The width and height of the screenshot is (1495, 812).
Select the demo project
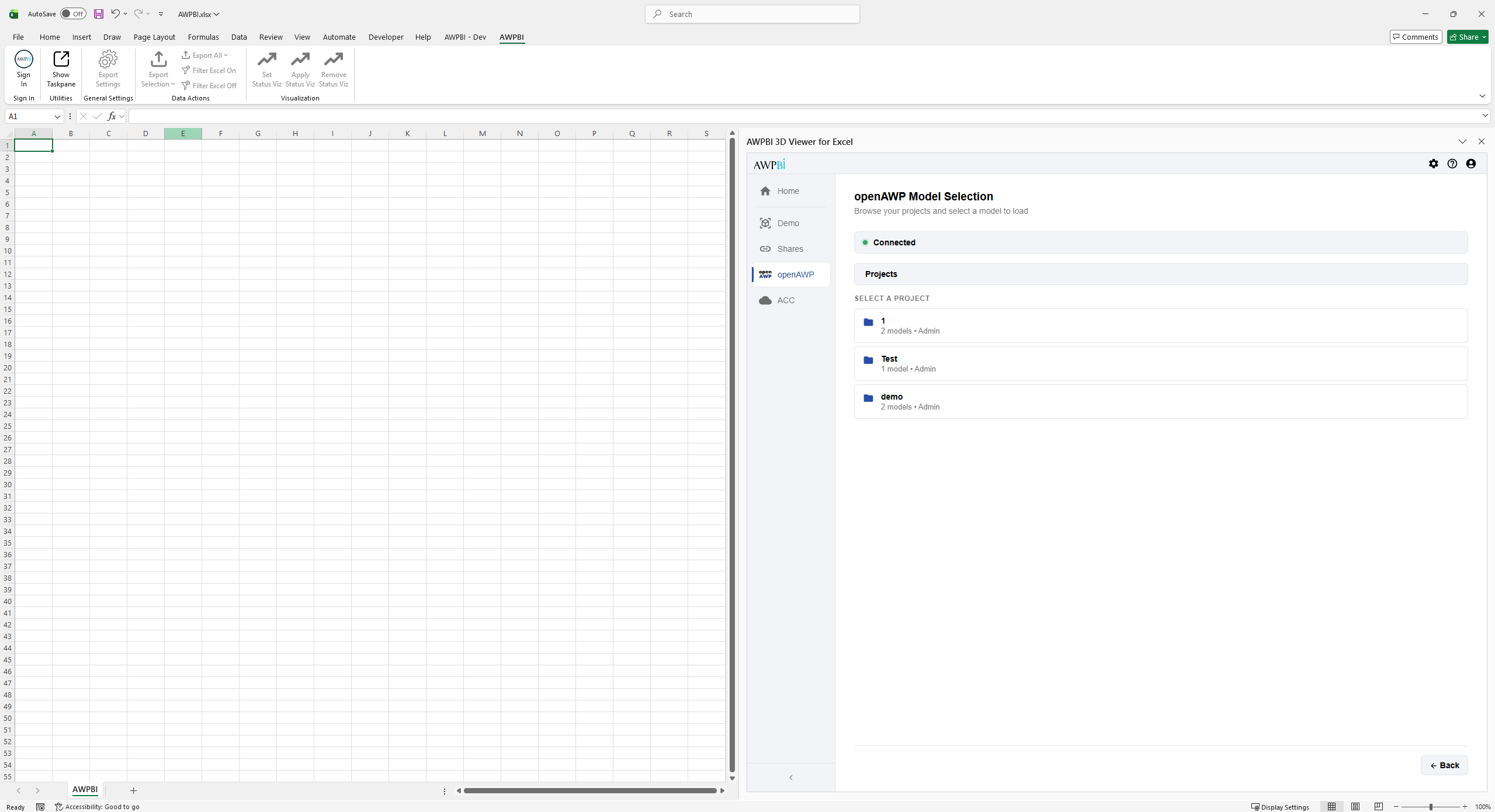[1161, 401]
